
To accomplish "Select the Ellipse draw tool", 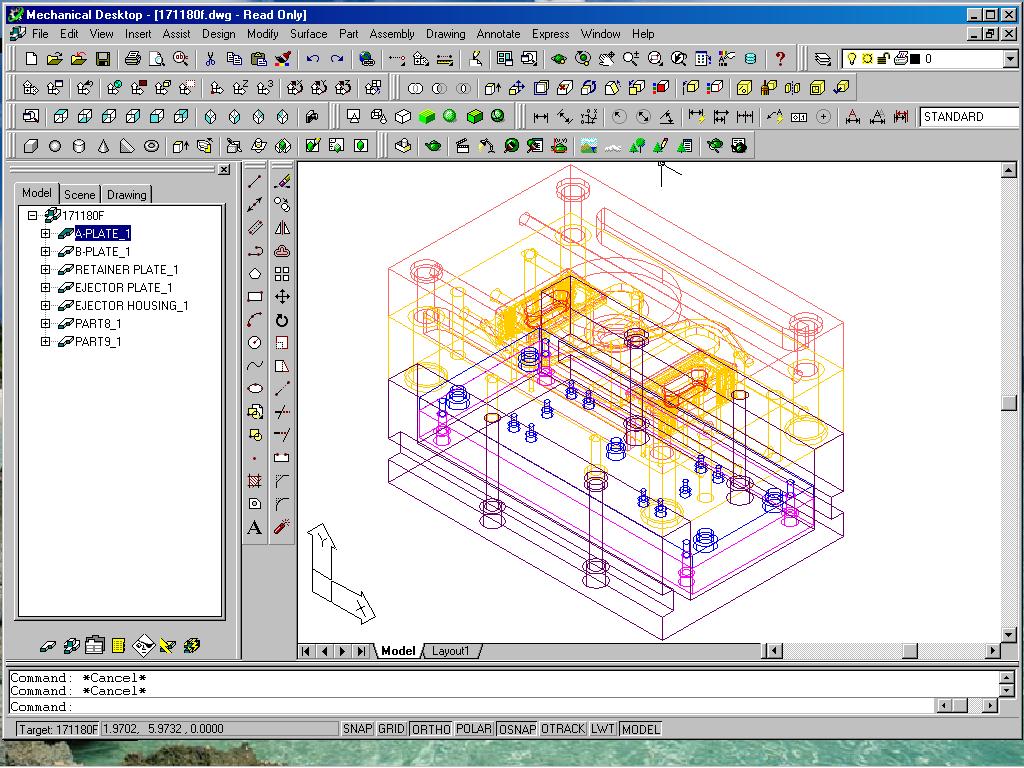I will (255, 389).
